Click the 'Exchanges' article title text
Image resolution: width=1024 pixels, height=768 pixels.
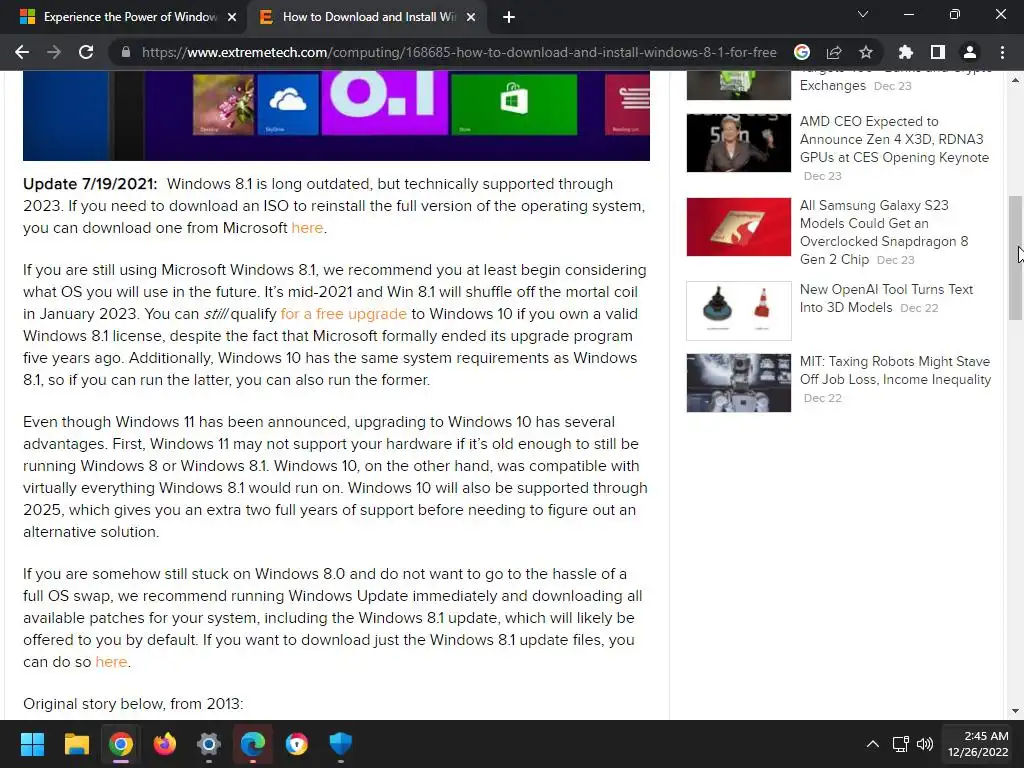(833, 86)
